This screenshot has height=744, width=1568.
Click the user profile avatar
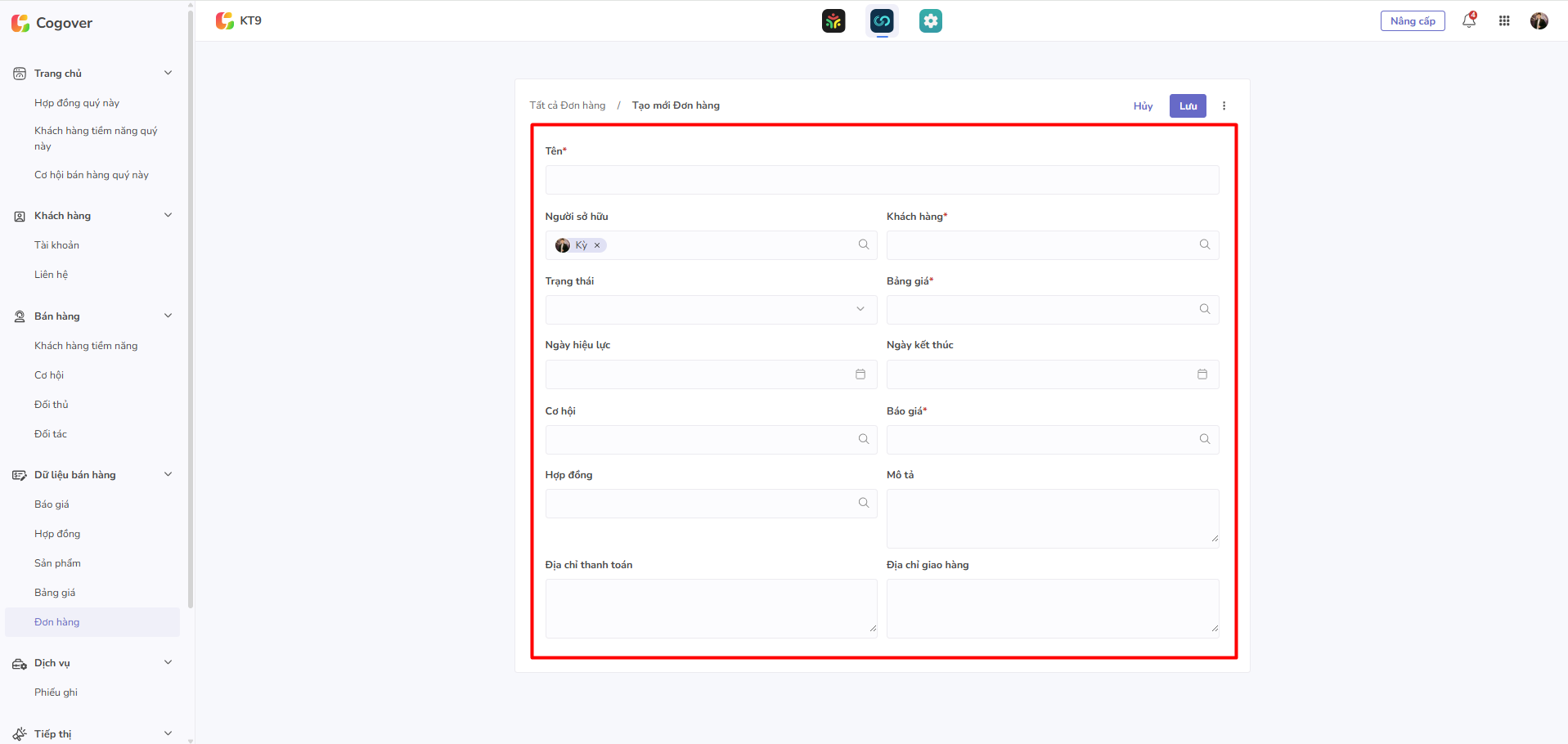coord(1539,21)
